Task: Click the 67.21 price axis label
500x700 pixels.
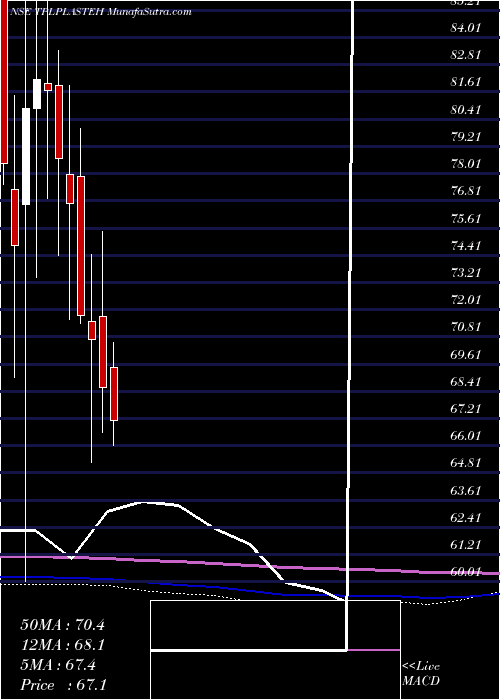Action: [x=466, y=408]
